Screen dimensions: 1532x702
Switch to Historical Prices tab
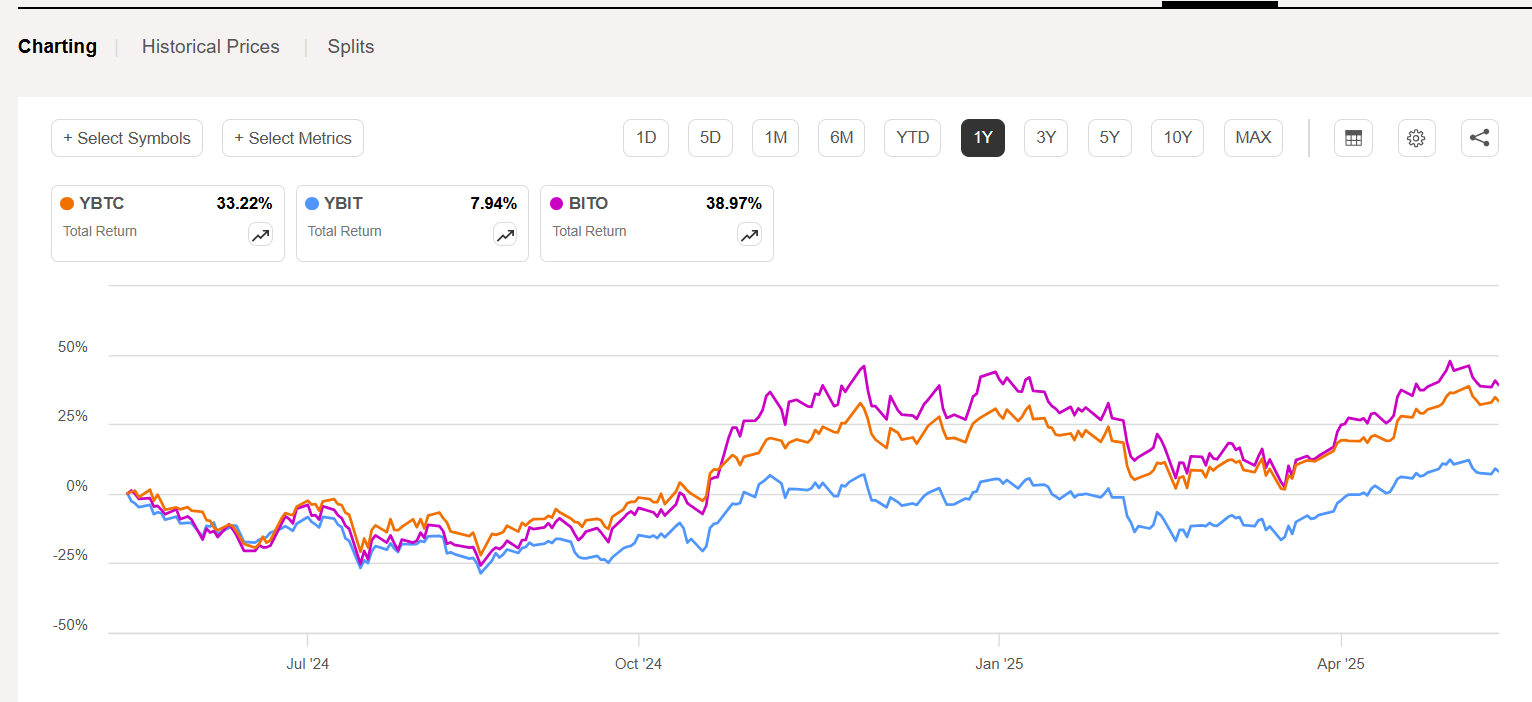210,47
